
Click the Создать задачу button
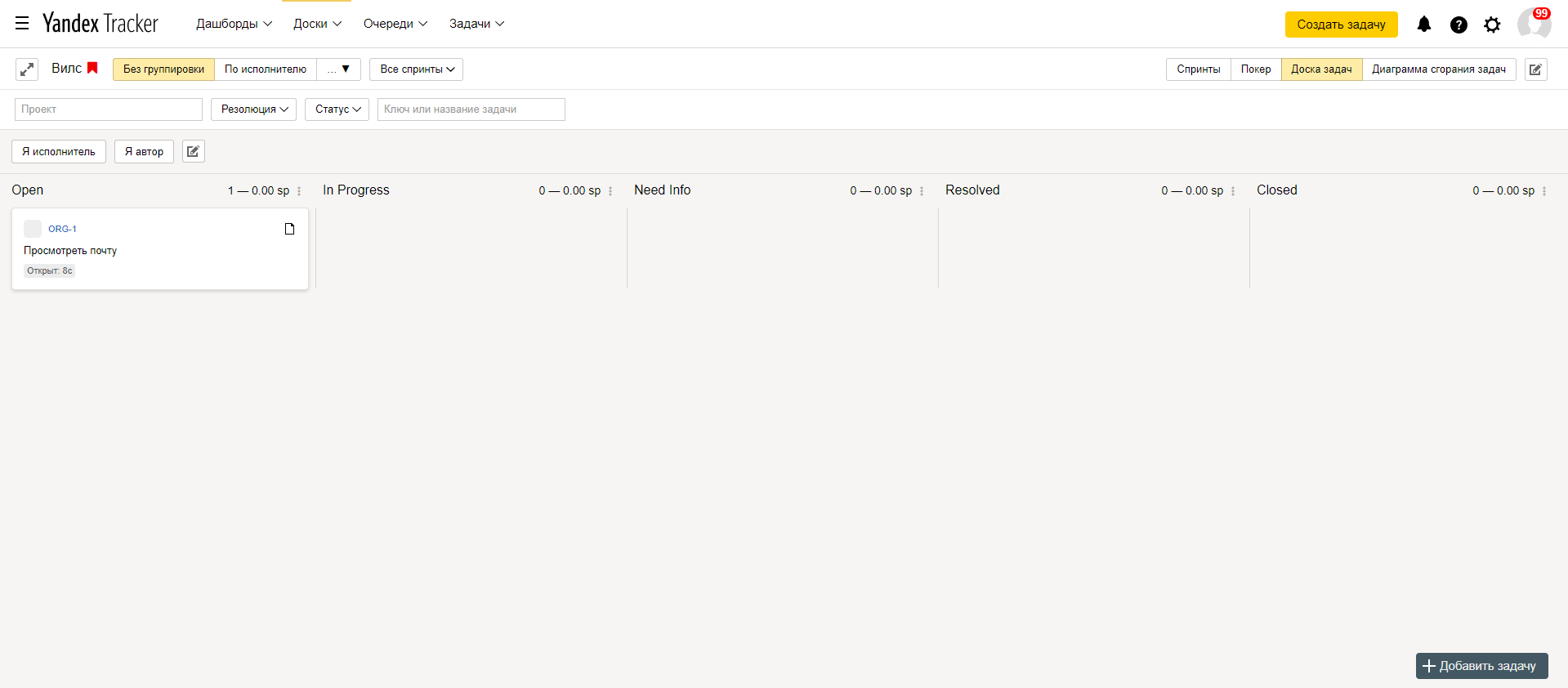pyautogui.click(x=1341, y=25)
